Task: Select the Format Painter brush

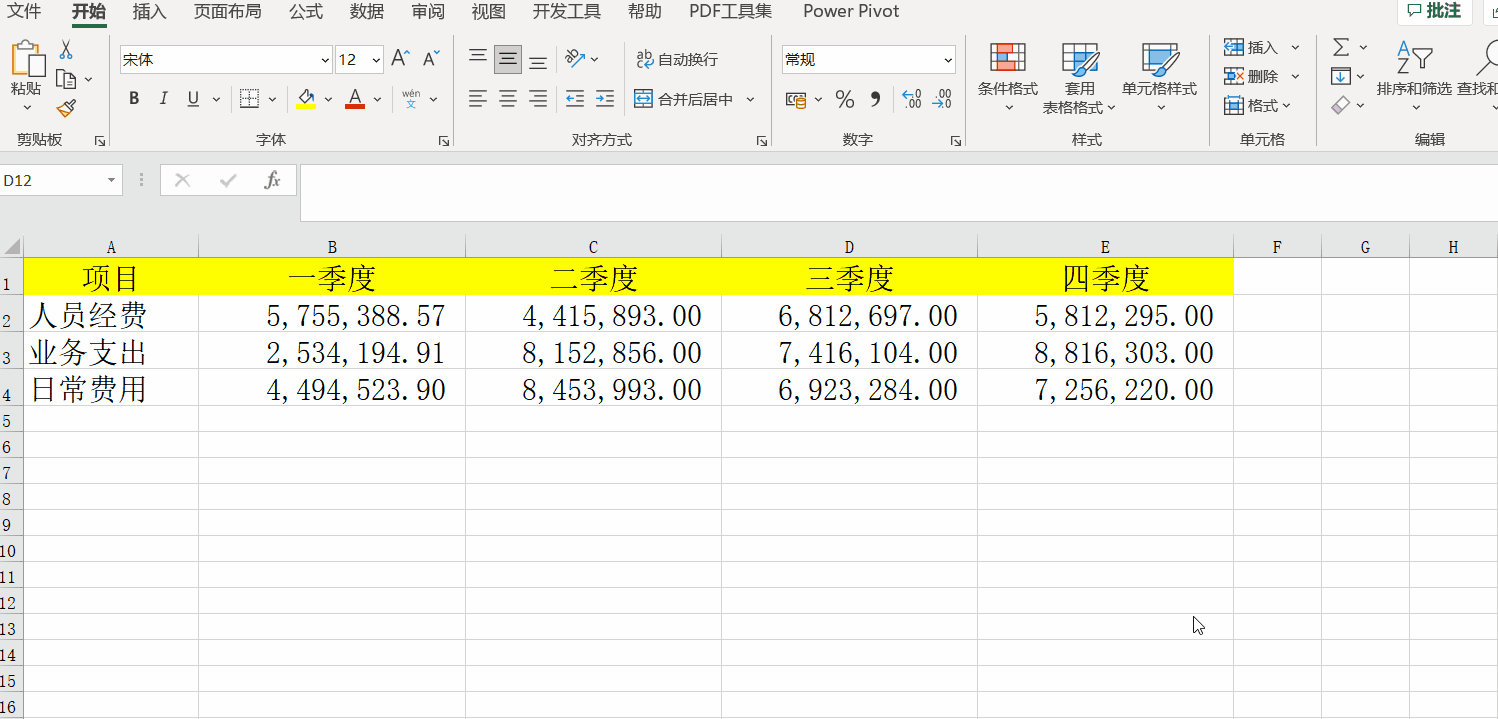Action: (x=66, y=108)
